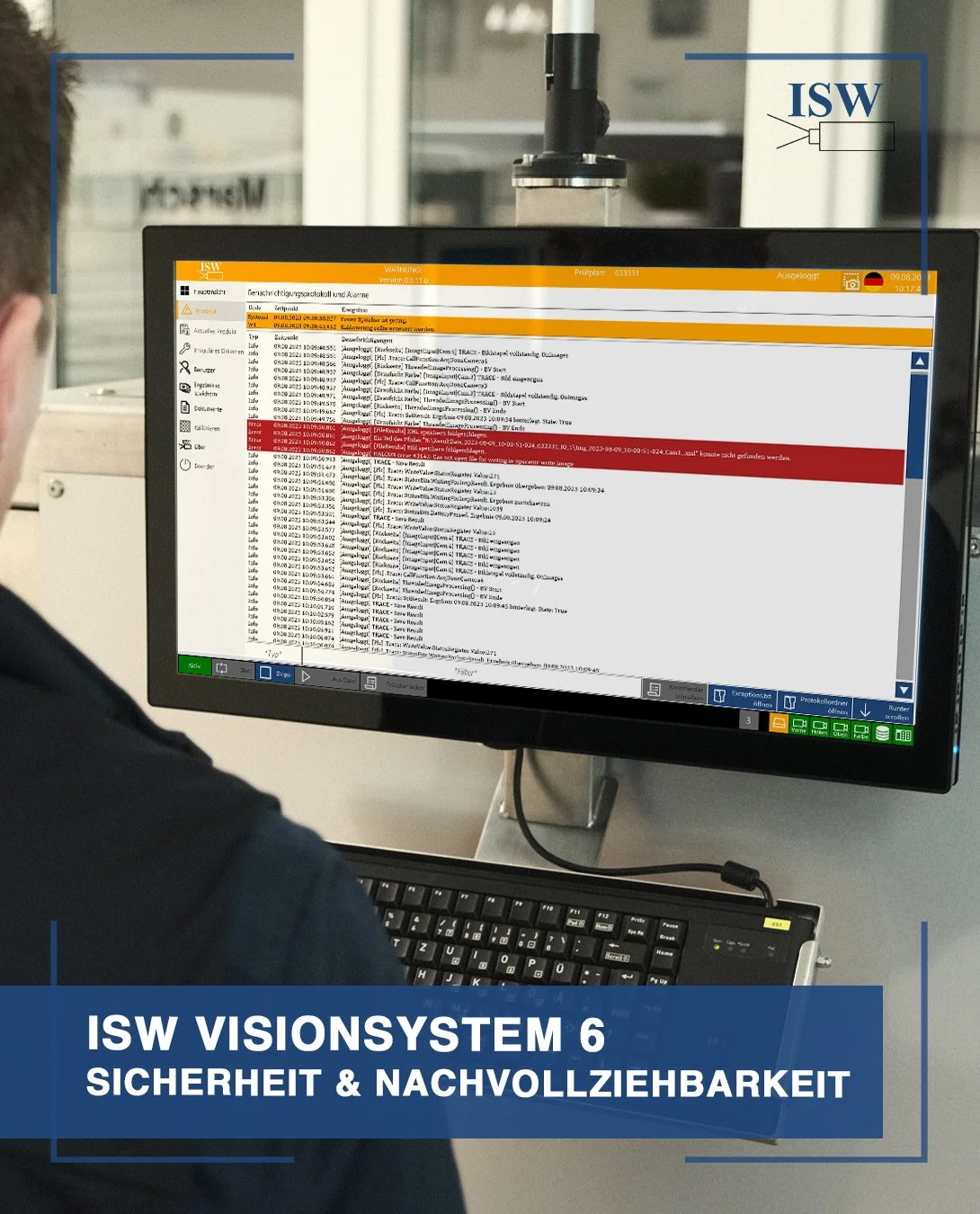The image size is (980, 1214).
Task: Click the Code column header
Action: (x=254, y=307)
